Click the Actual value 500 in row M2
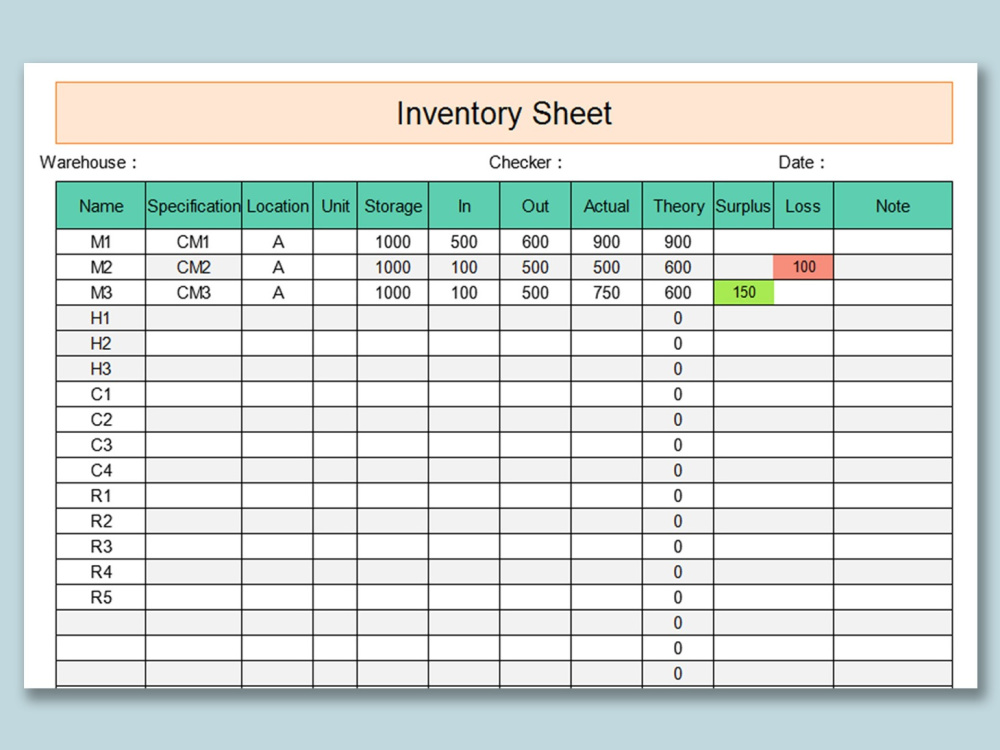 pos(607,267)
